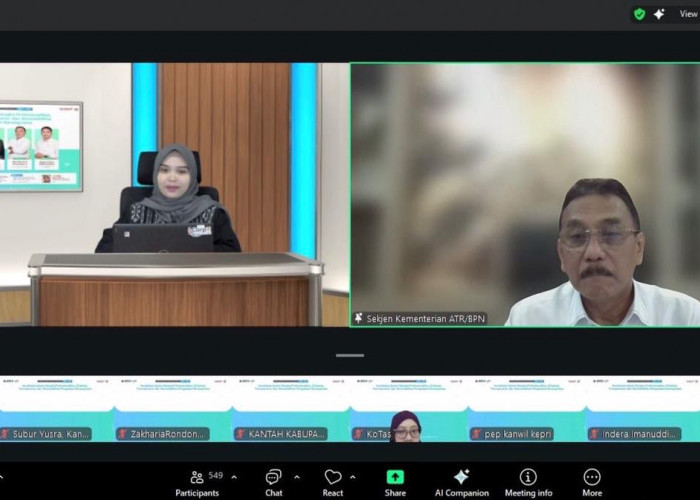Screen dimensions: 700x500
Task: Click muted mic icon on KANTAH KABUPA tile
Action: point(241,434)
